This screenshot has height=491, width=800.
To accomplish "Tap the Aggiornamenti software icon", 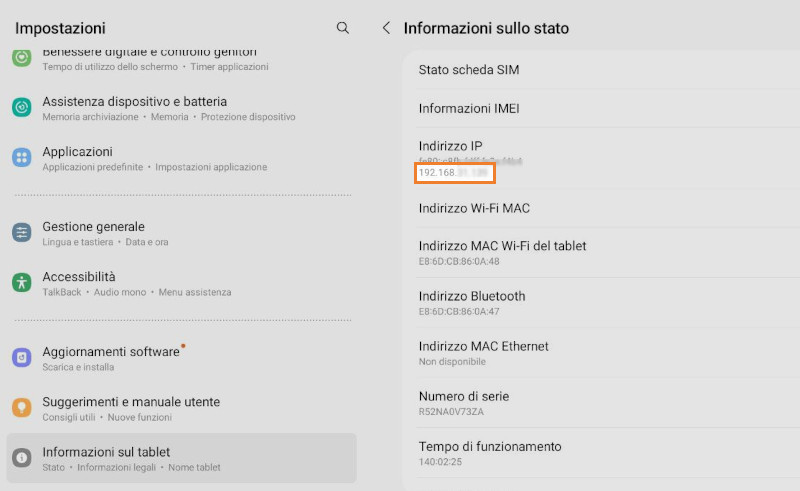I will [21, 358].
